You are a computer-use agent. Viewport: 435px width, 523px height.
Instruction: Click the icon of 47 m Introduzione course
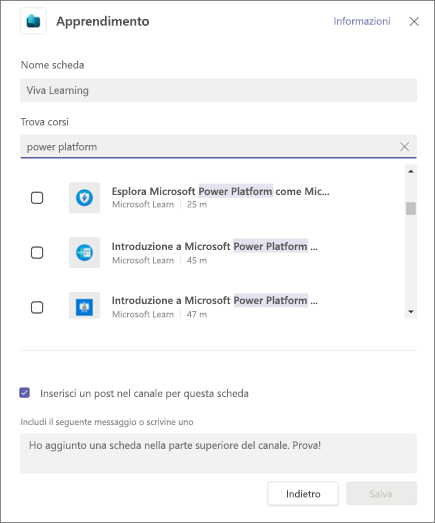click(84, 306)
